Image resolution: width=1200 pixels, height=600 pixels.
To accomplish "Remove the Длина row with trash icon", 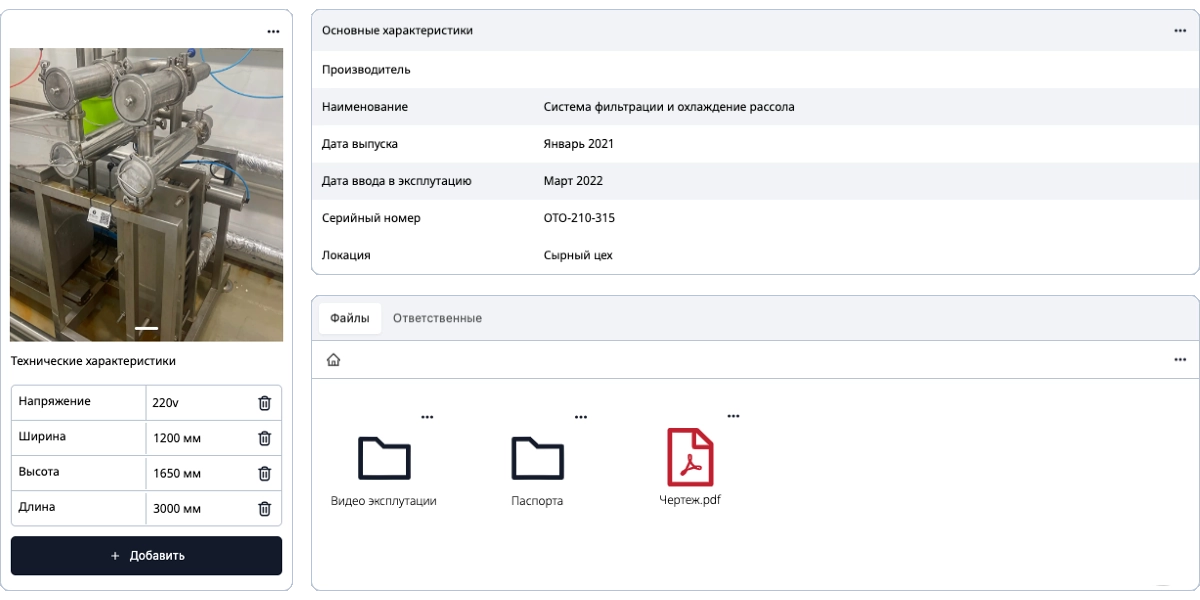I will pyautogui.click(x=264, y=508).
